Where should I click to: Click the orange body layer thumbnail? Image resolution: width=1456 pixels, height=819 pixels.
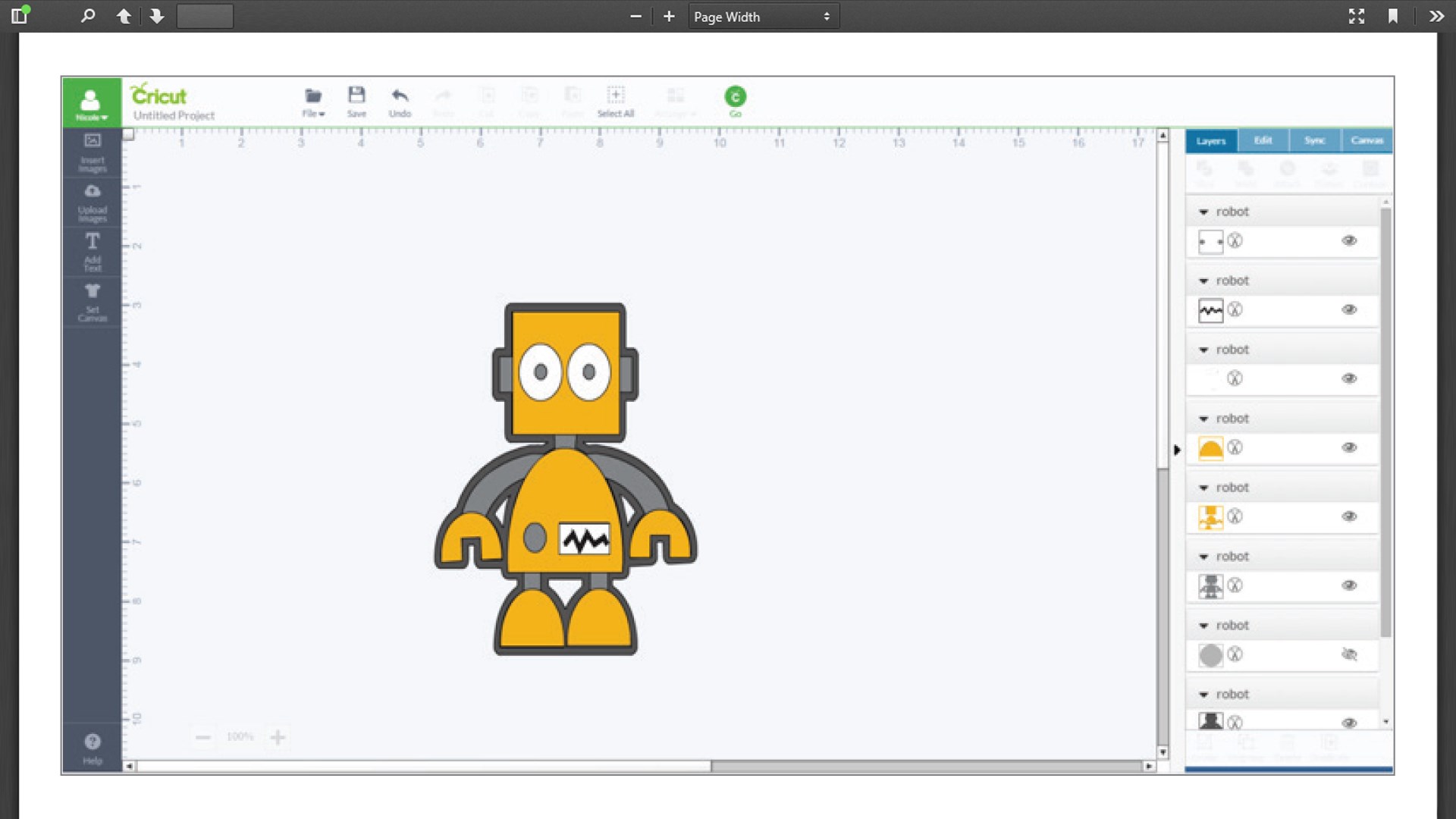[1211, 447]
